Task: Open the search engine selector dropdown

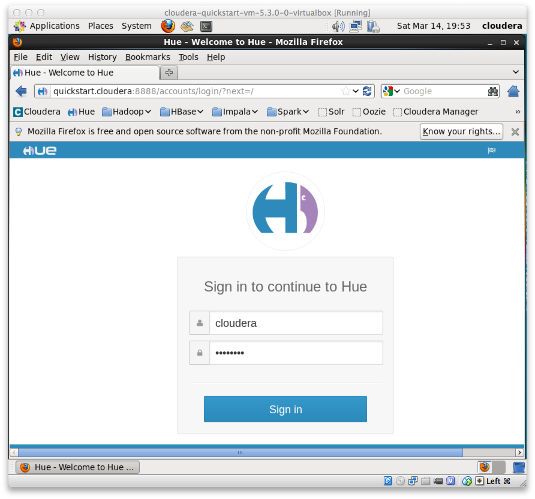Action: tap(392, 91)
